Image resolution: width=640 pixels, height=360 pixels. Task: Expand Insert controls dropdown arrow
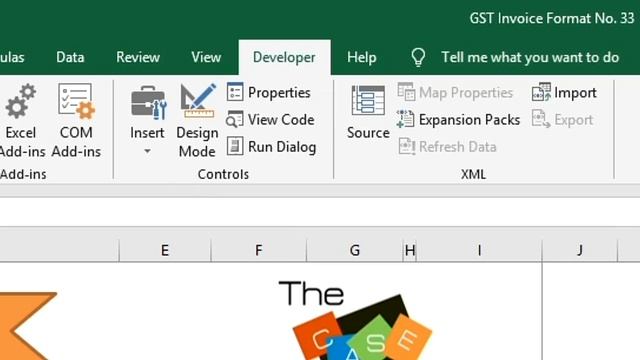pos(147,151)
